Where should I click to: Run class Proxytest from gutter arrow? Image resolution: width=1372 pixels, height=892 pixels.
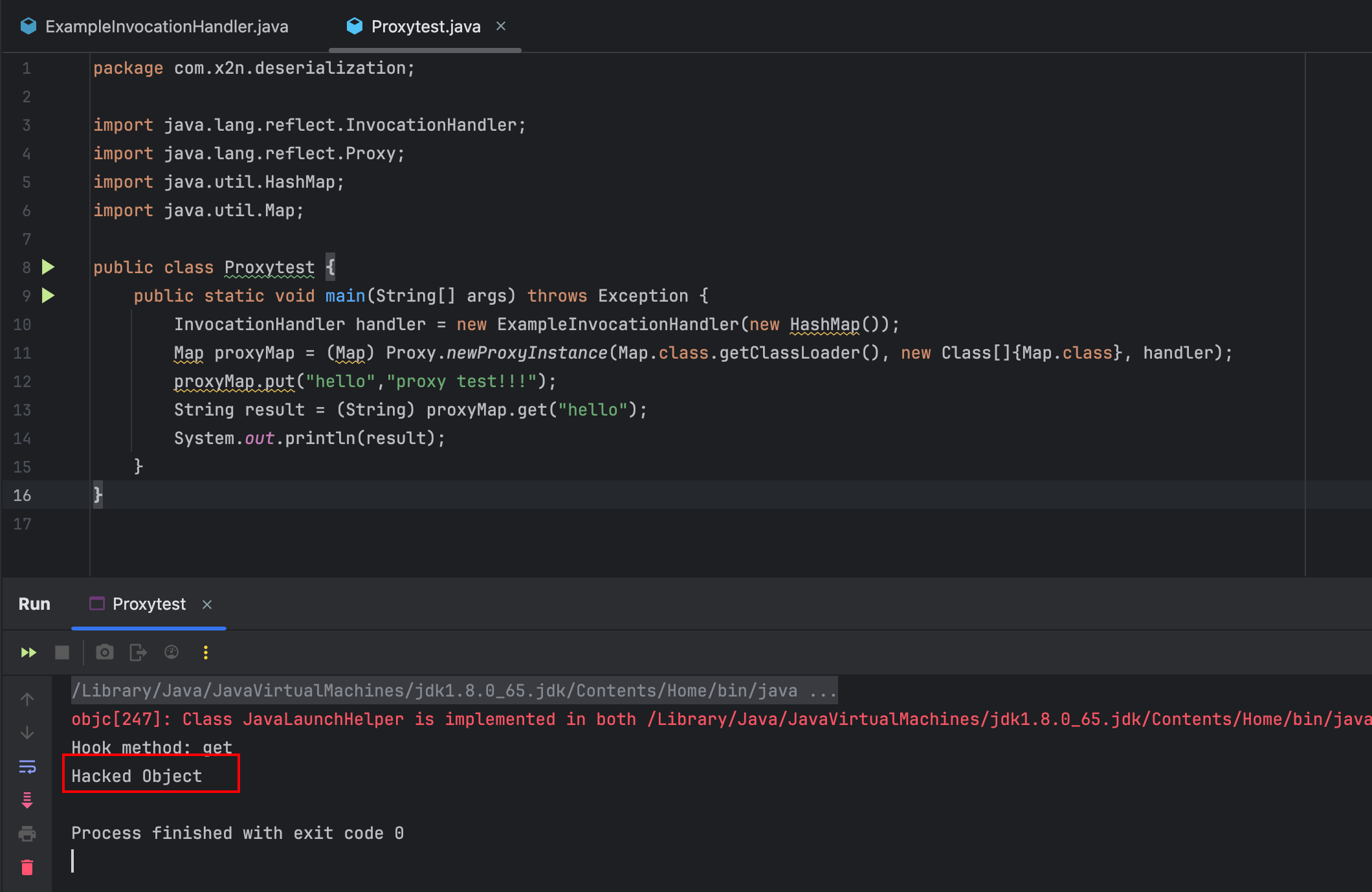click(x=49, y=267)
